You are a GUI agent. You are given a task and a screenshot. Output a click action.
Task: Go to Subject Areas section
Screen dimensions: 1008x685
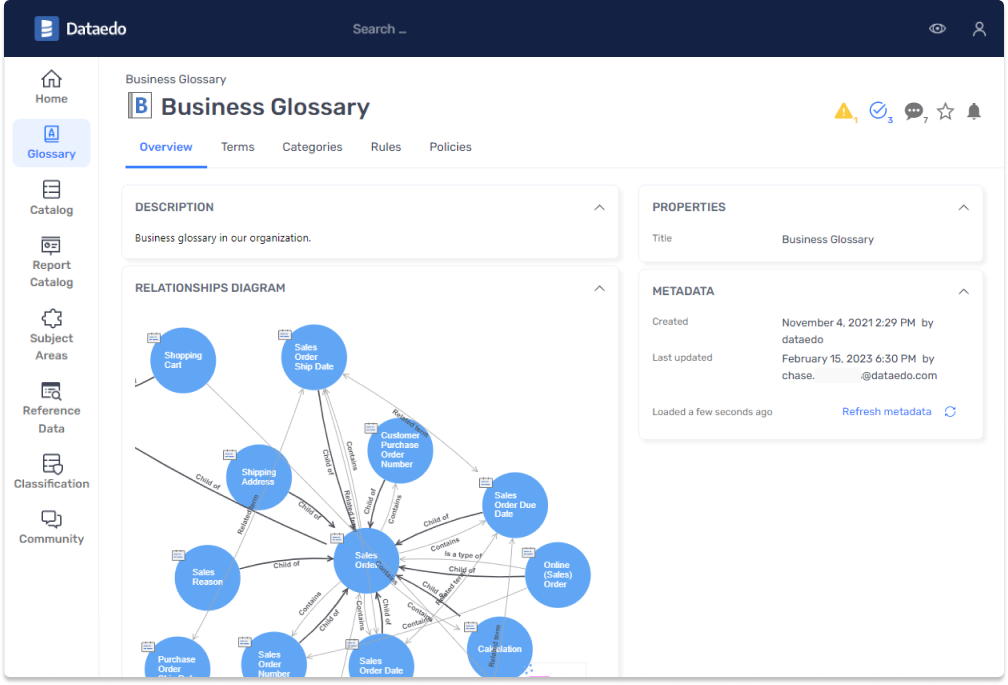coord(51,335)
